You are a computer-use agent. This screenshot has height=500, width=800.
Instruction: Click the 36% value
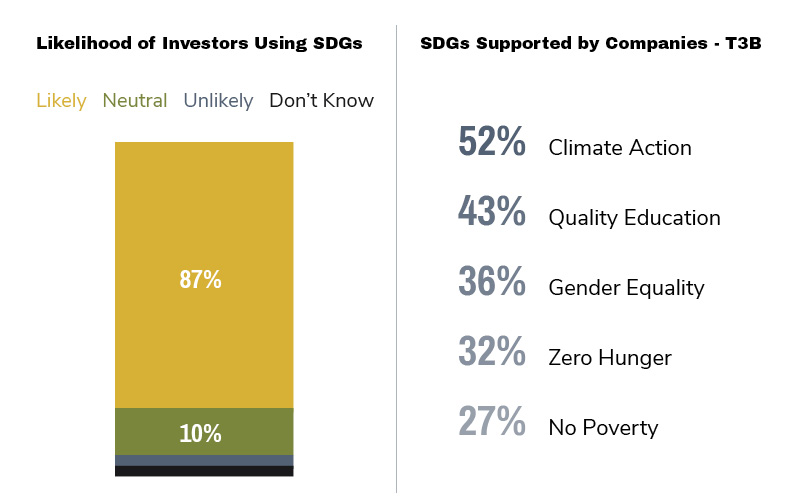tap(492, 283)
